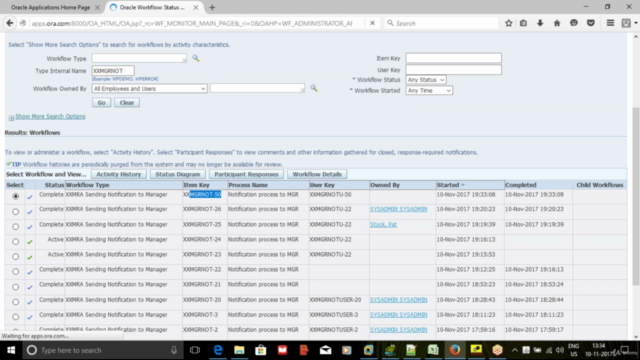The image size is (640, 360).
Task: Open the Workflow Status dropdown
Action: 426,80
